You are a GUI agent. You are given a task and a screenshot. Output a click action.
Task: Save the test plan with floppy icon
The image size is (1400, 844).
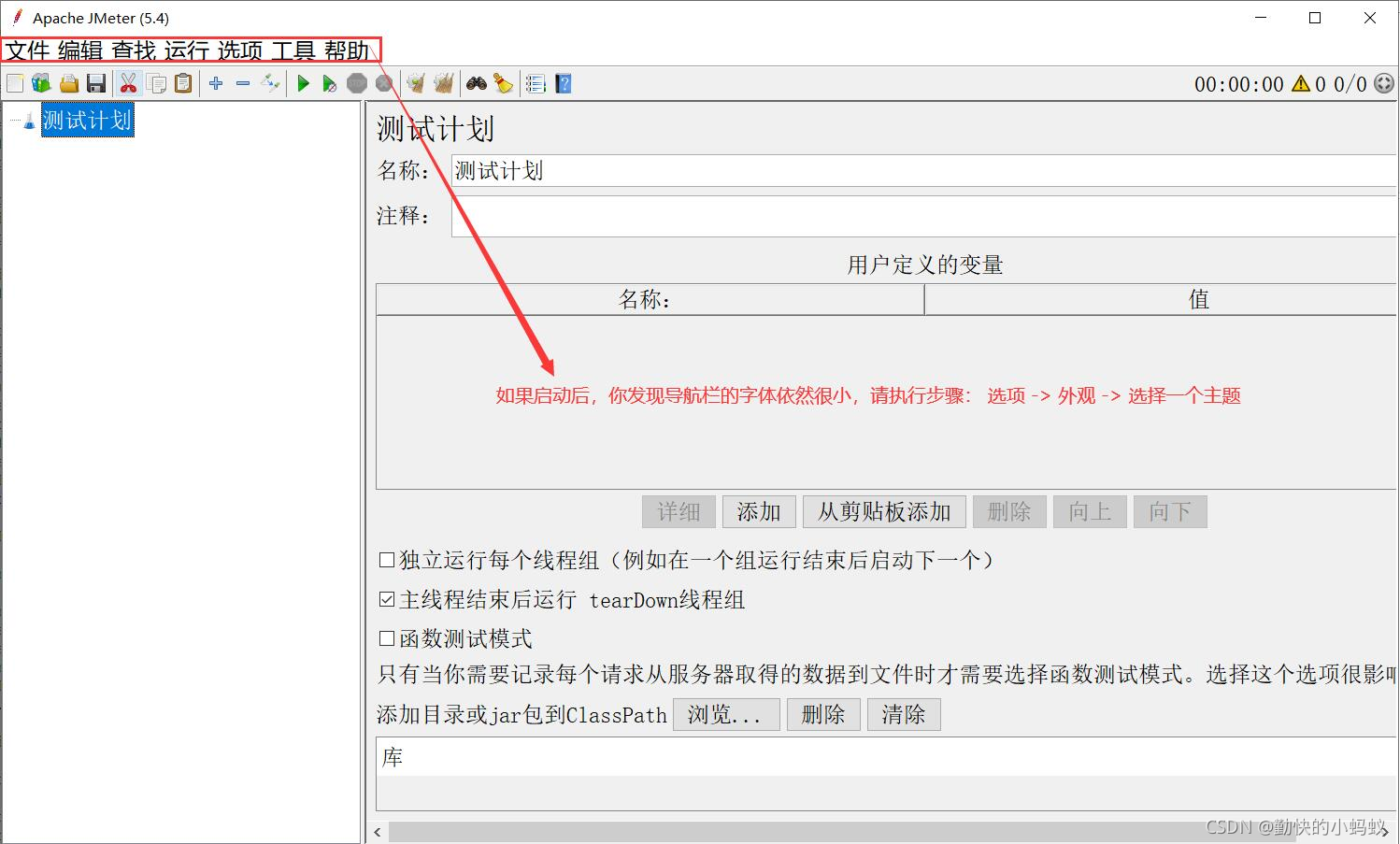(95, 84)
